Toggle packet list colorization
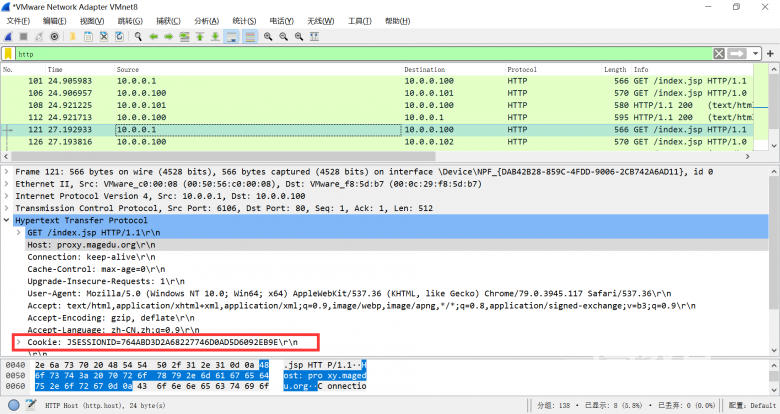 pos(250,36)
